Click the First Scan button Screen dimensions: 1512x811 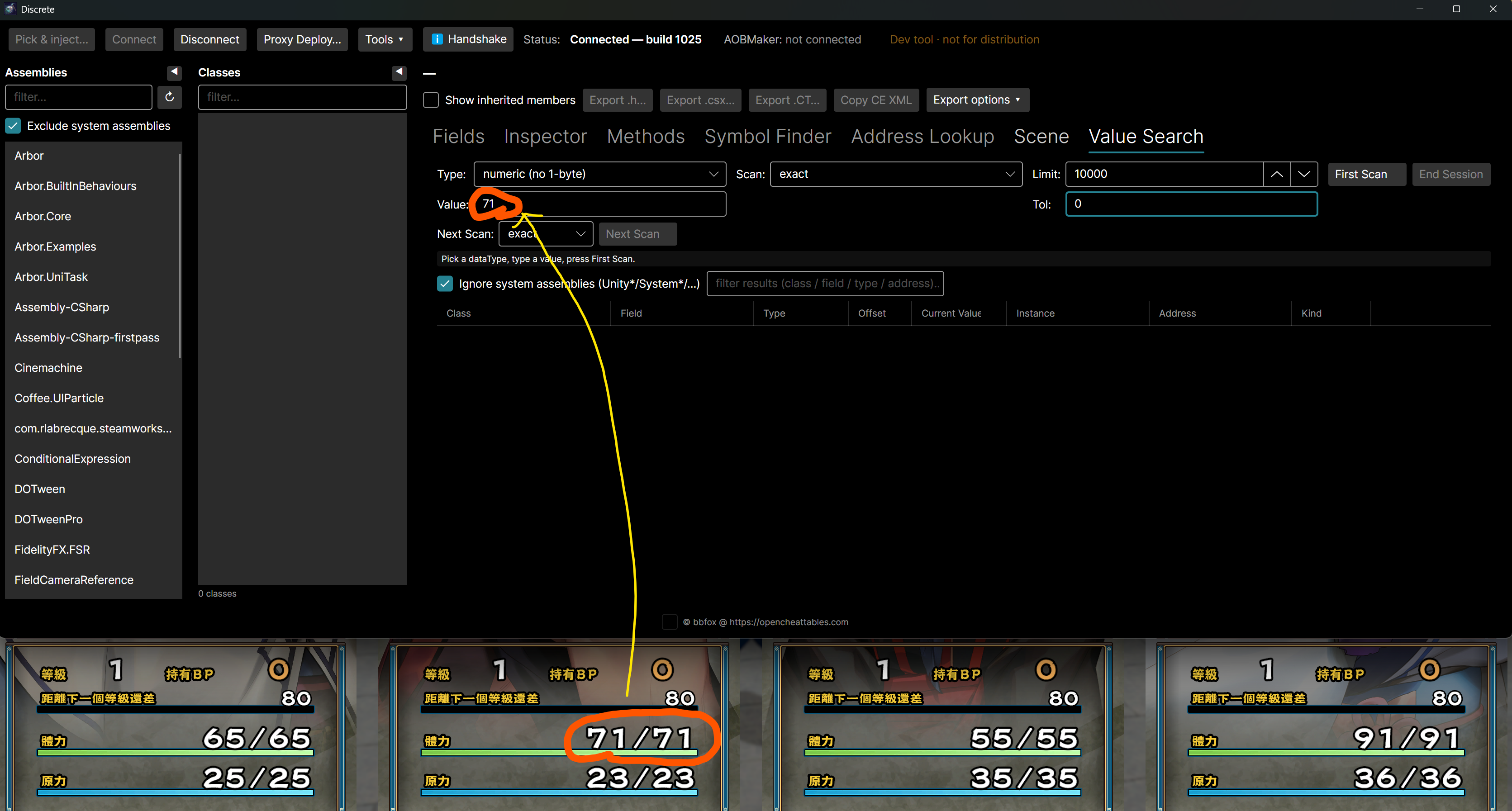pos(1366,174)
